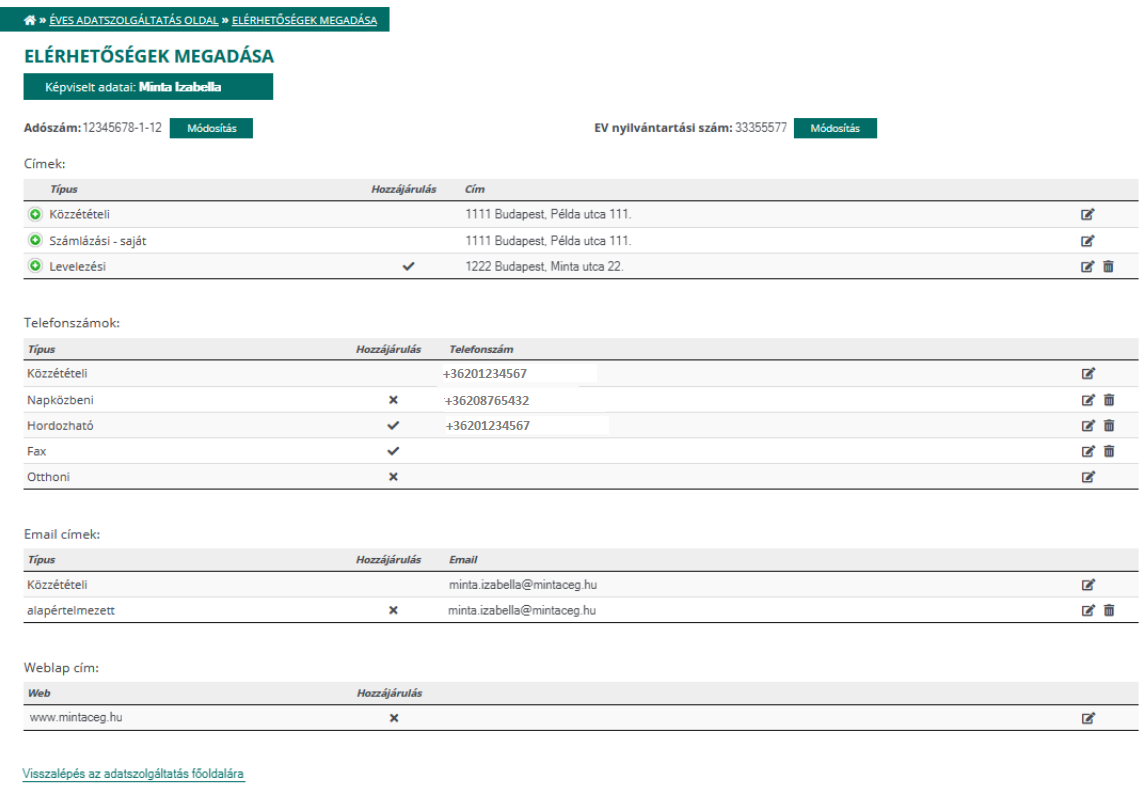
Task: Click Módosítás next to Adószám
Action: tap(212, 128)
